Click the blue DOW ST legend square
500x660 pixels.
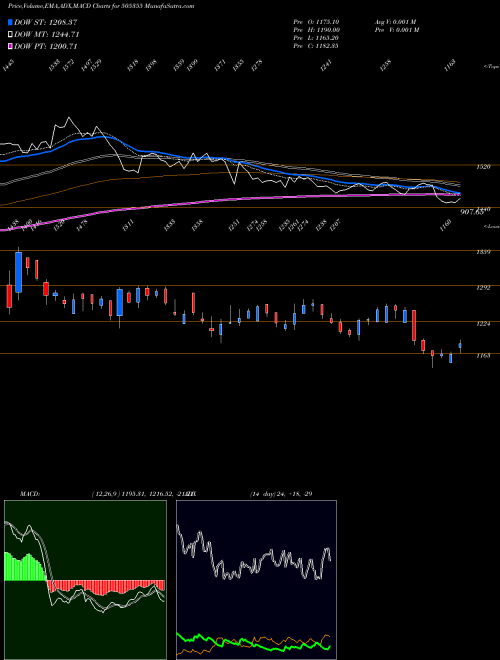[x=10, y=22]
